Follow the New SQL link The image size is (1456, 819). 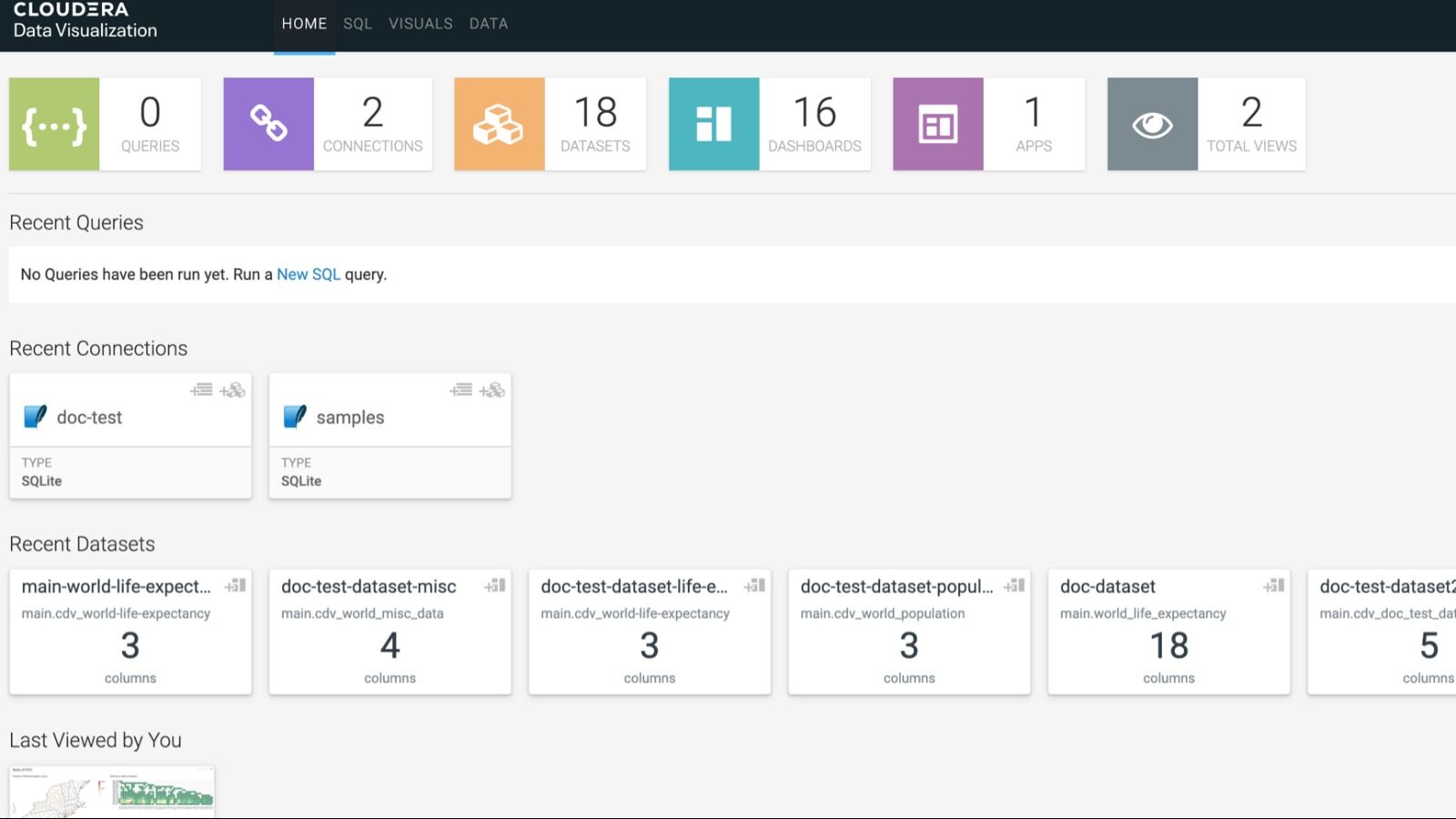[308, 274]
